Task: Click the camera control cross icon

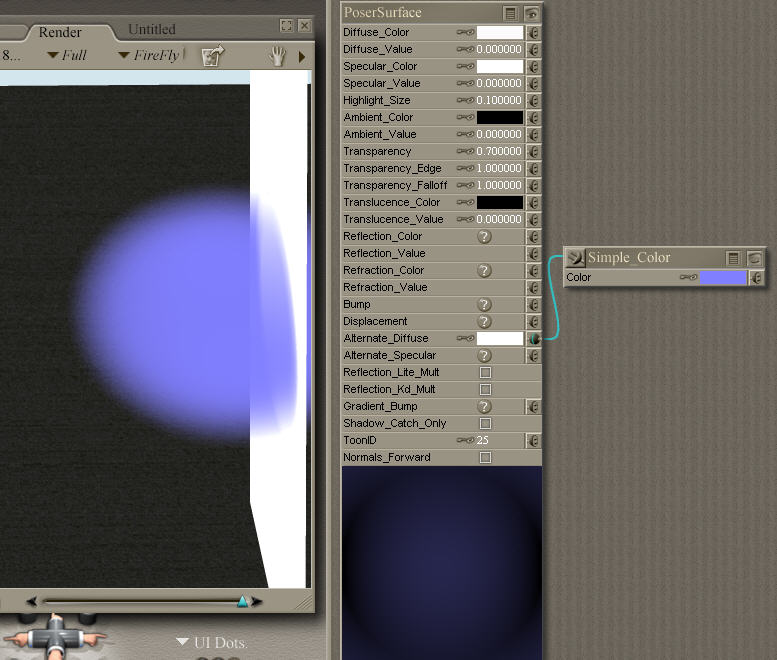Action: pos(56,638)
